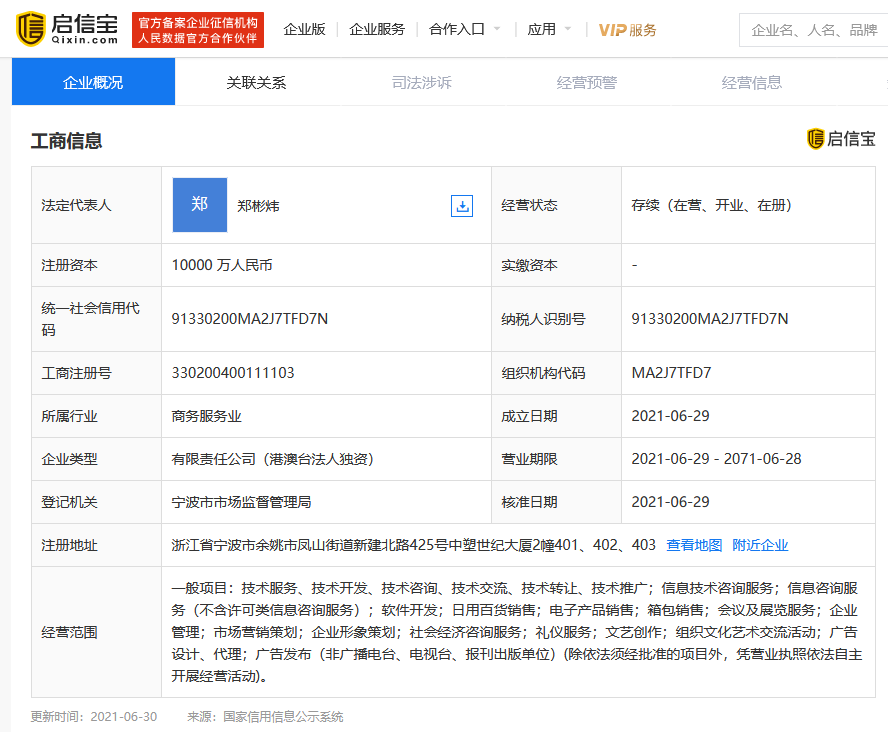Switch to the 司法涉诉 tab
The image size is (888, 732).
click(421, 82)
